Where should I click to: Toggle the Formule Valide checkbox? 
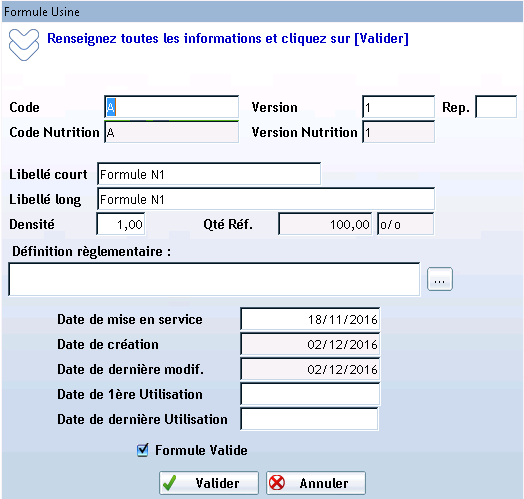[x=143, y=450]
